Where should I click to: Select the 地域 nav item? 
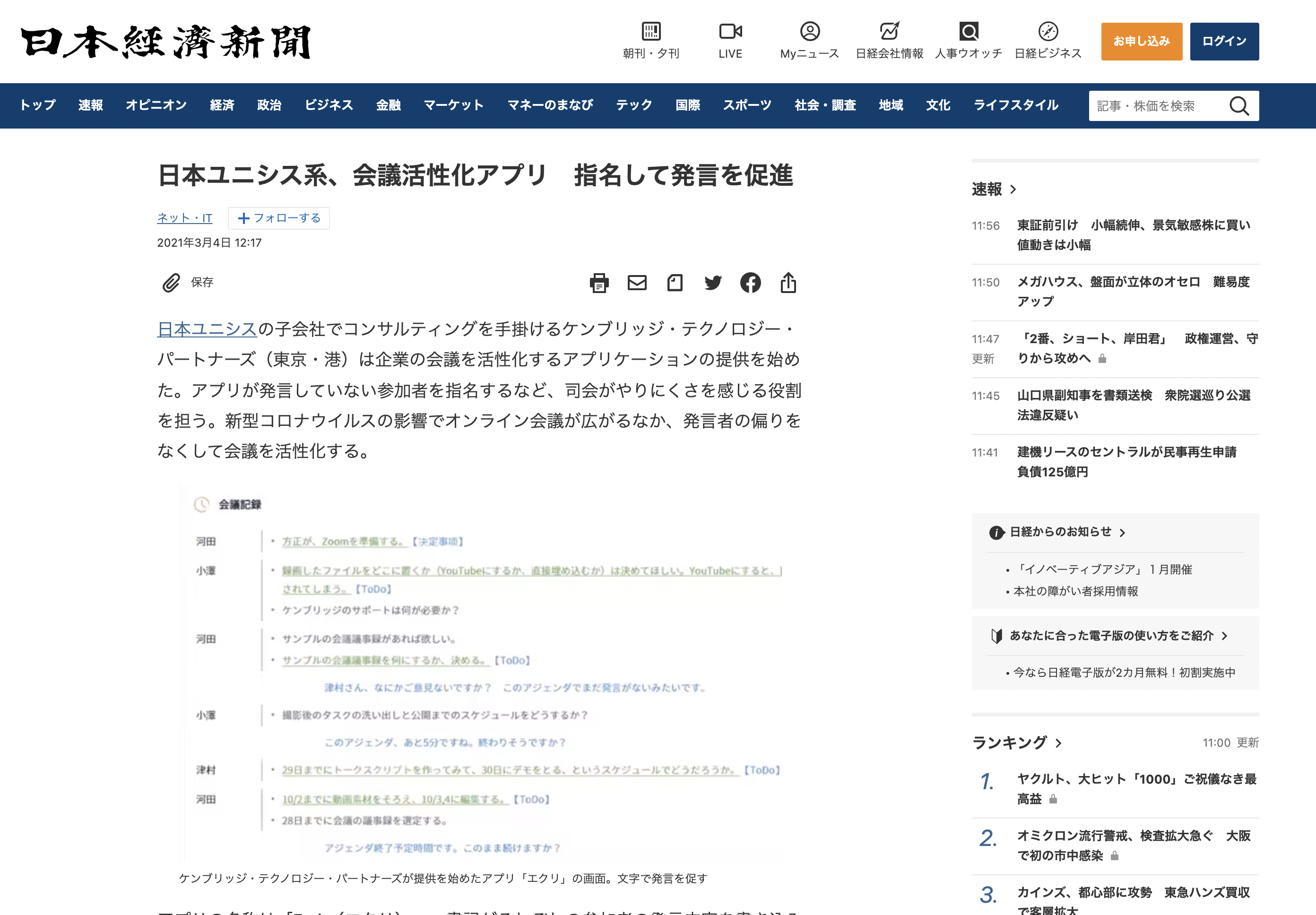click(x=891, y=105)
